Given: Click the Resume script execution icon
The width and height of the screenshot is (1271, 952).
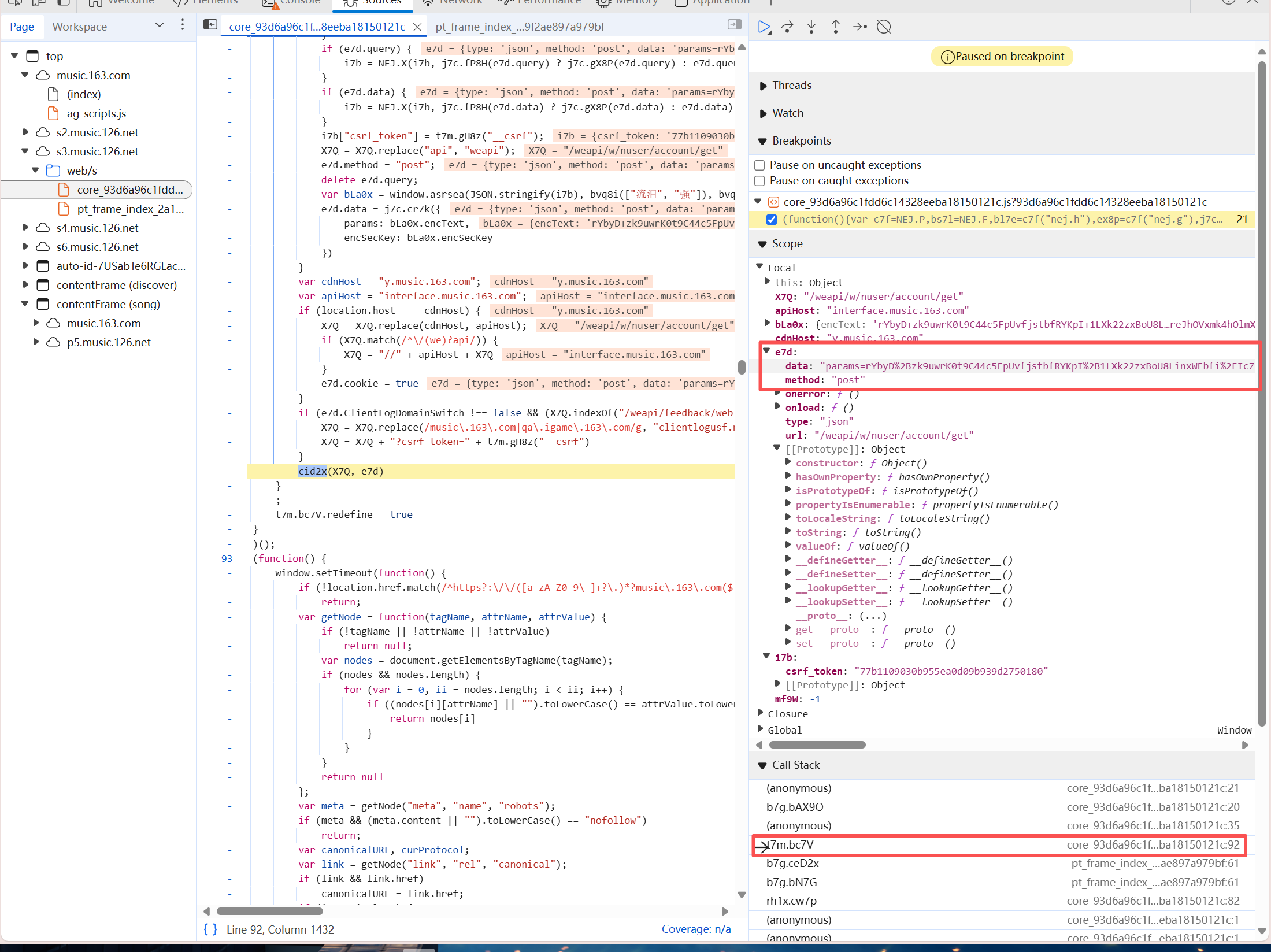Looking at the screenshot, I should point(764,27).
